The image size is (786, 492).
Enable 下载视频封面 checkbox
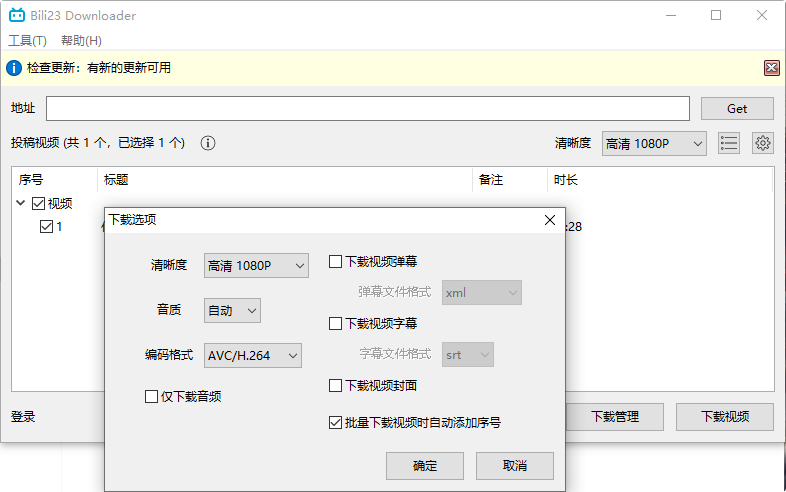pos(335,386)
